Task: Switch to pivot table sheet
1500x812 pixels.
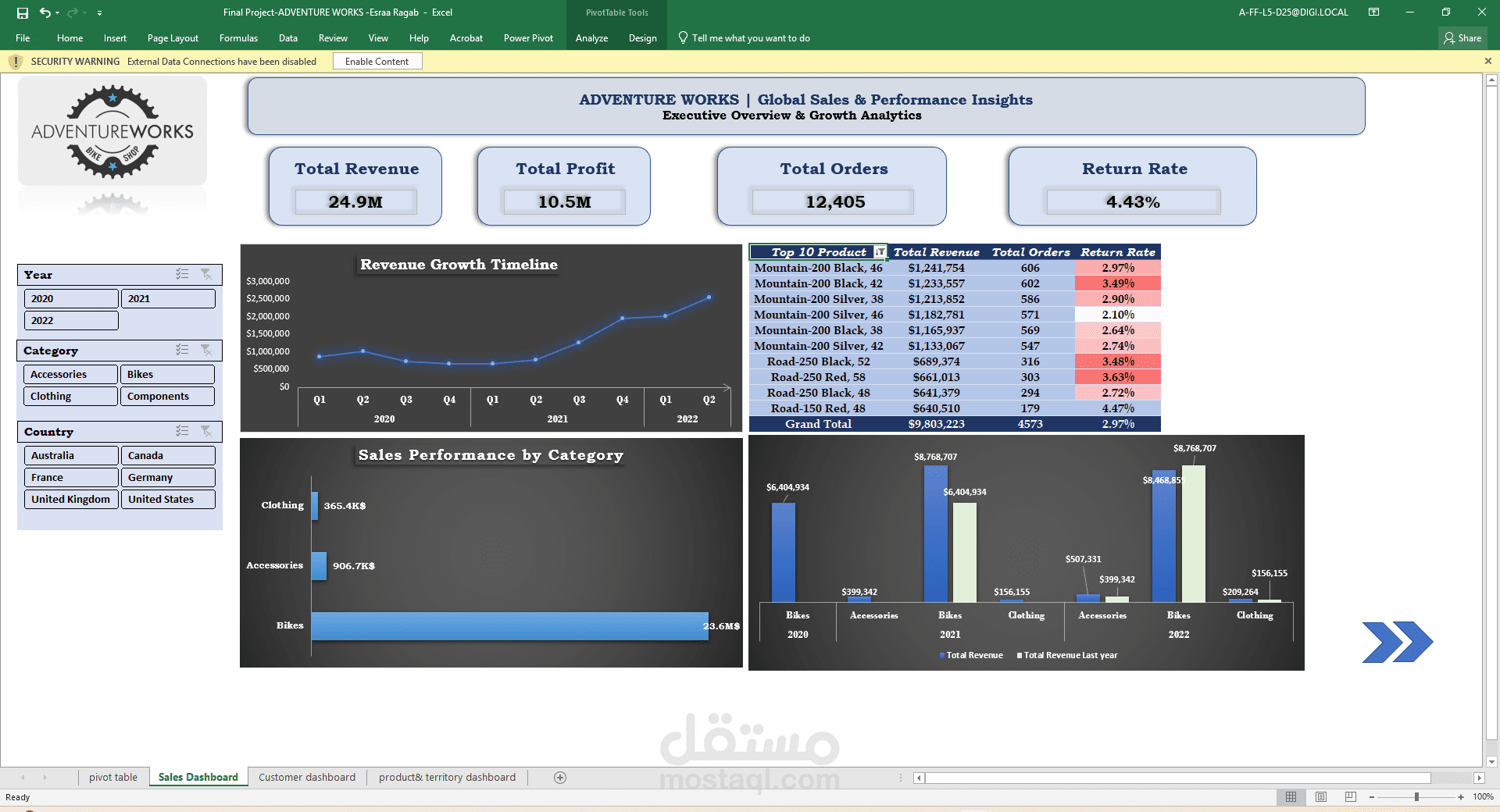Action: click(113, 777)
